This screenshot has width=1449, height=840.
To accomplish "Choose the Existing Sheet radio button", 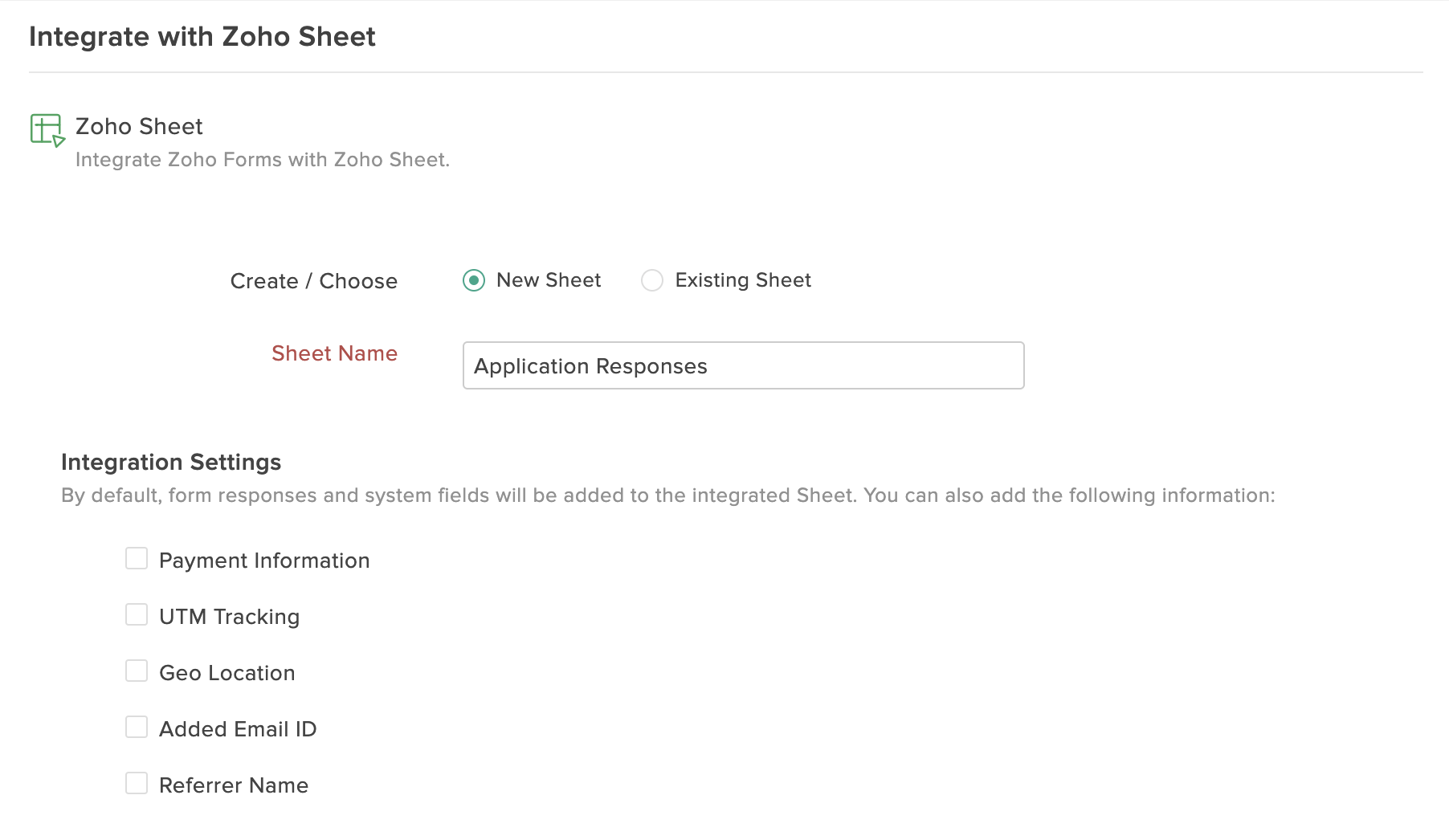I will [652, 280].
